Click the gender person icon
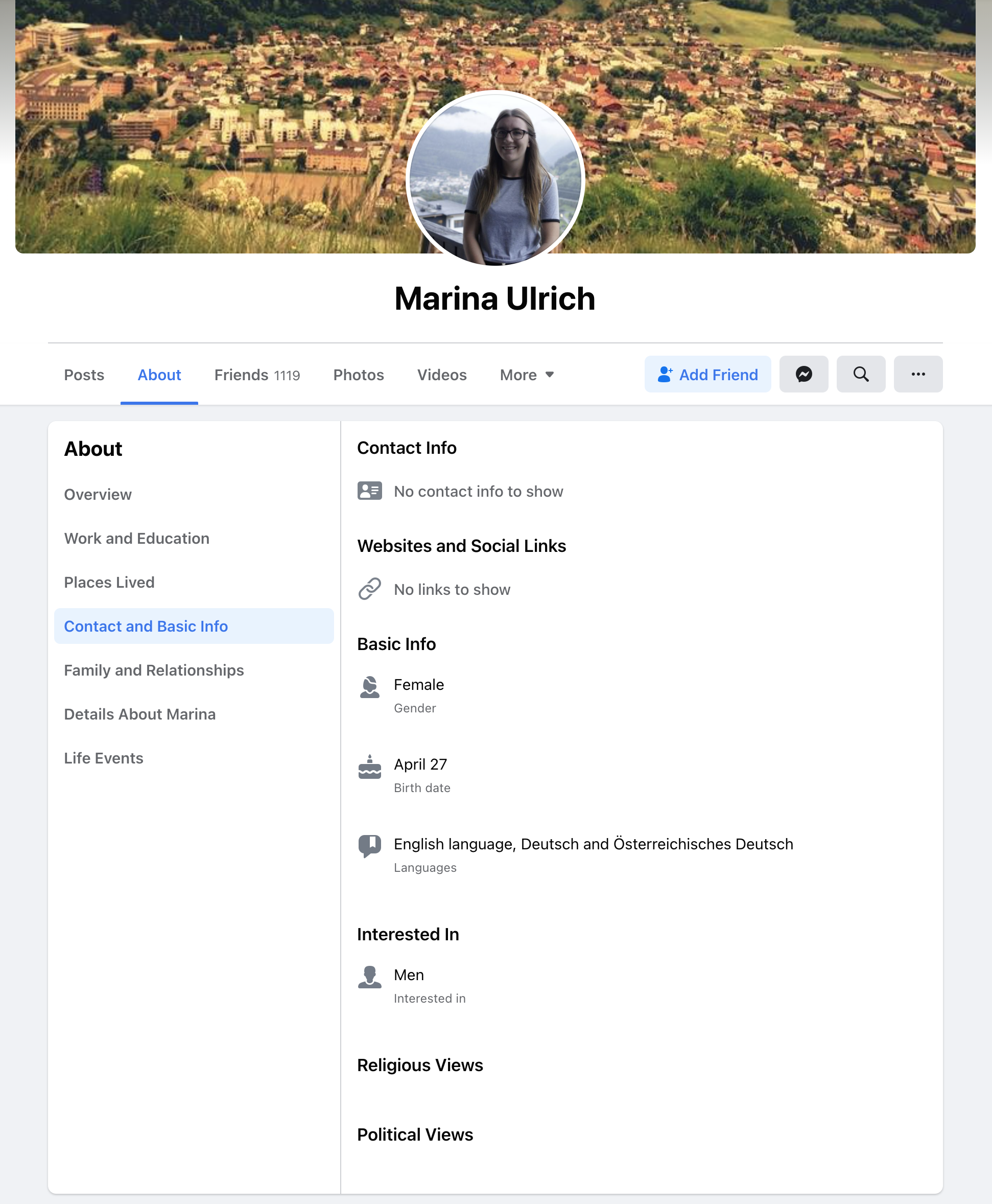 [370, 687]
